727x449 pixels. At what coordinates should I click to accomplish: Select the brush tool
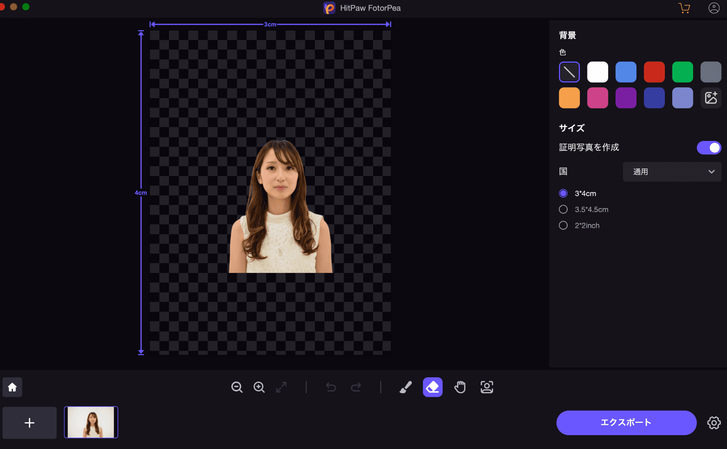point(405,387)
